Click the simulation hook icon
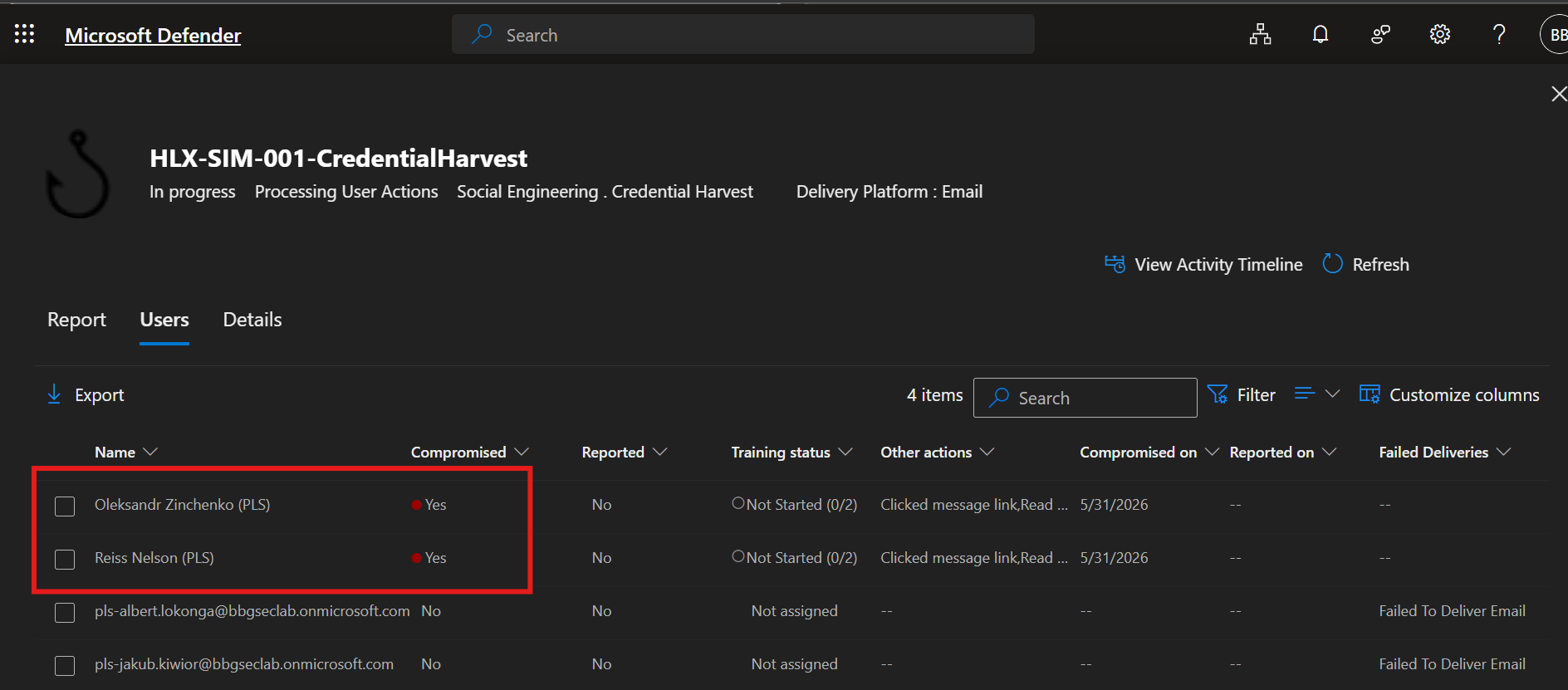 coord(77,174)
